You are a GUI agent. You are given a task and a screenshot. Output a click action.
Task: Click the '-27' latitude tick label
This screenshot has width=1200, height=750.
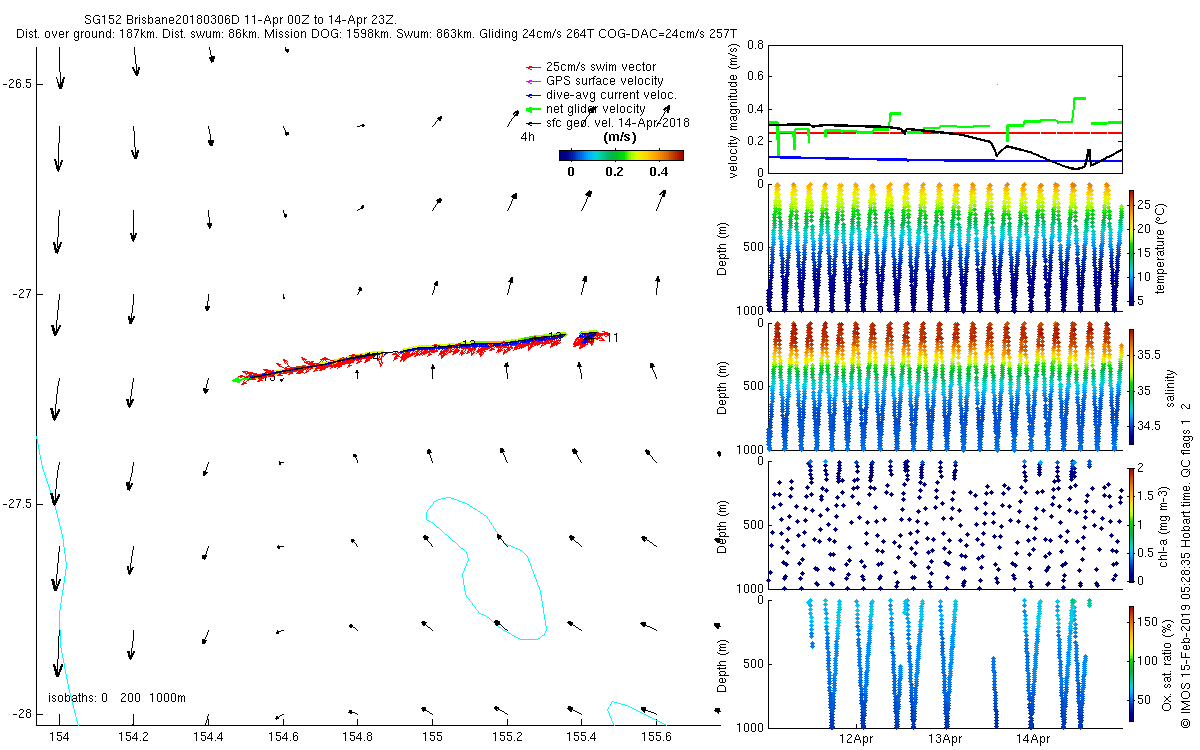[x=24, y=294]
